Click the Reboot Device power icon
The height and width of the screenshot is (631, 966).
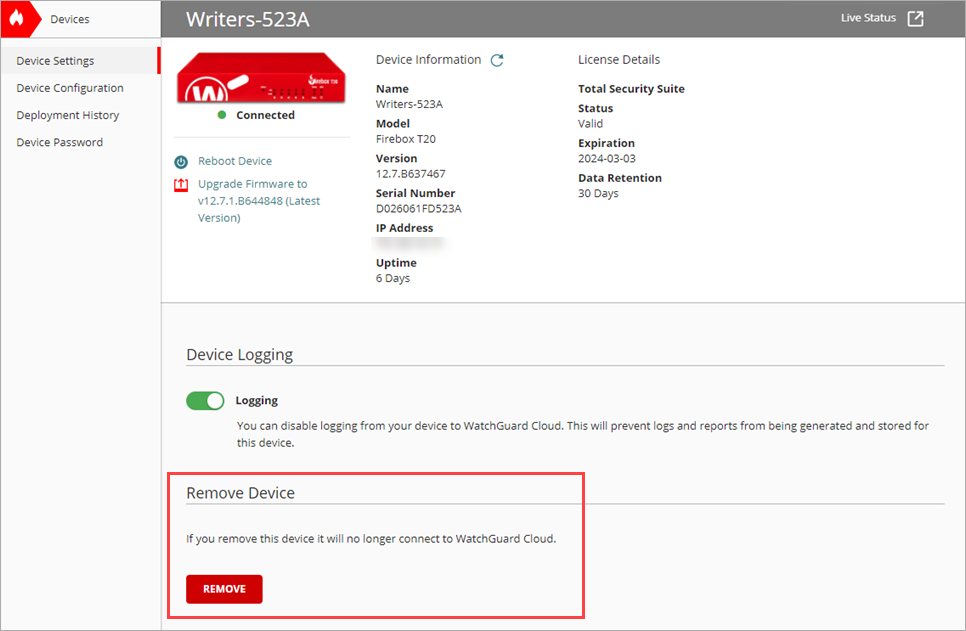[182, 161]
